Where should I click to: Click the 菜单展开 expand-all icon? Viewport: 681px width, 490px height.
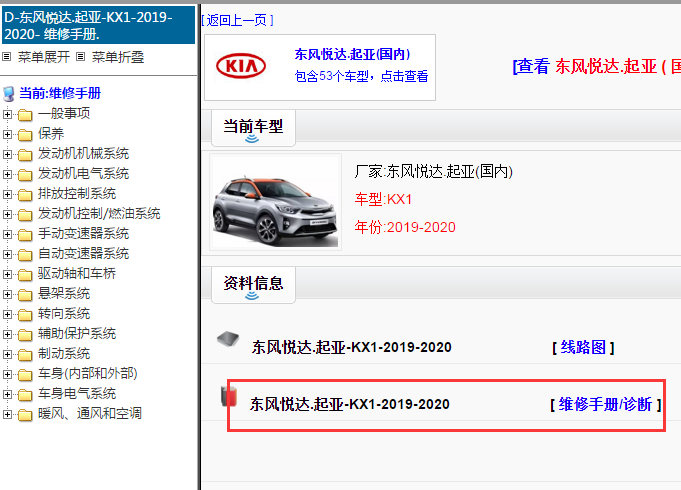(x=7, y=57)
